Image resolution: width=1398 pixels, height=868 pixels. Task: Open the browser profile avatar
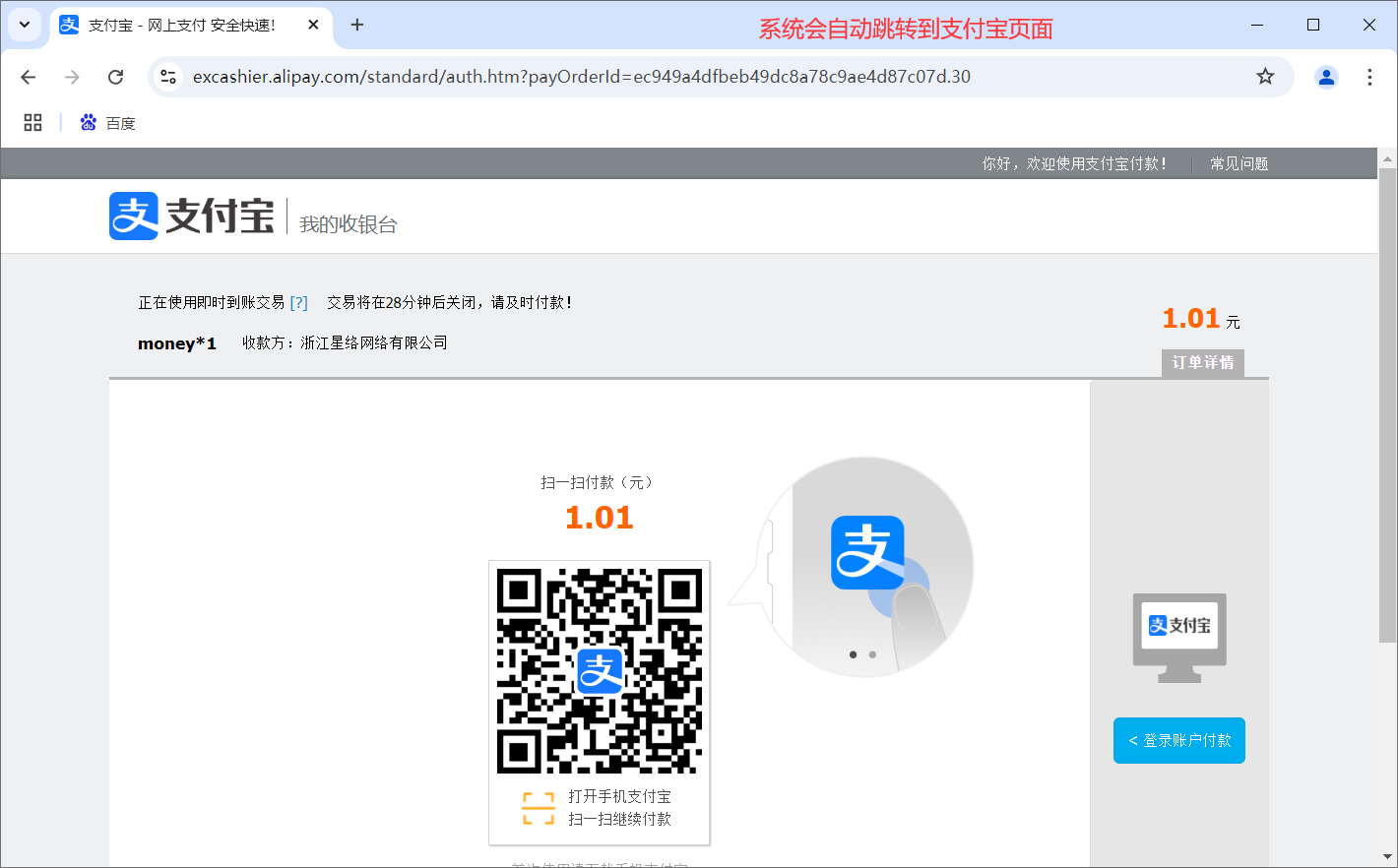[1326, 77]
